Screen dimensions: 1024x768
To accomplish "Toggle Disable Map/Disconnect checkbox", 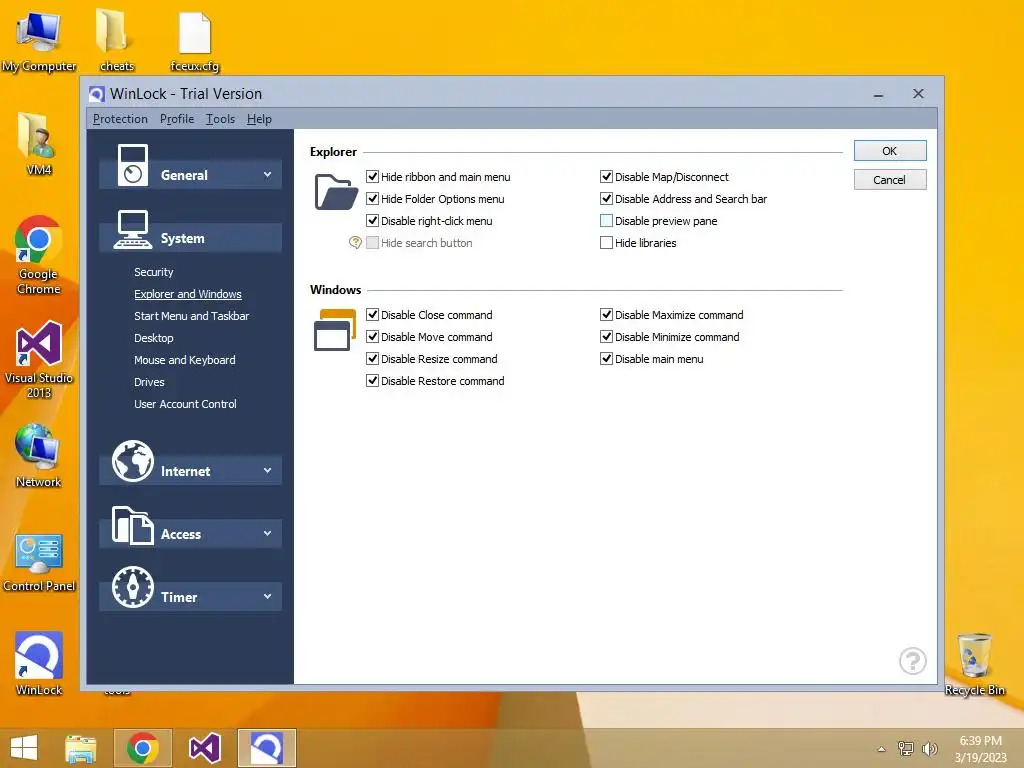I will 607,176.
